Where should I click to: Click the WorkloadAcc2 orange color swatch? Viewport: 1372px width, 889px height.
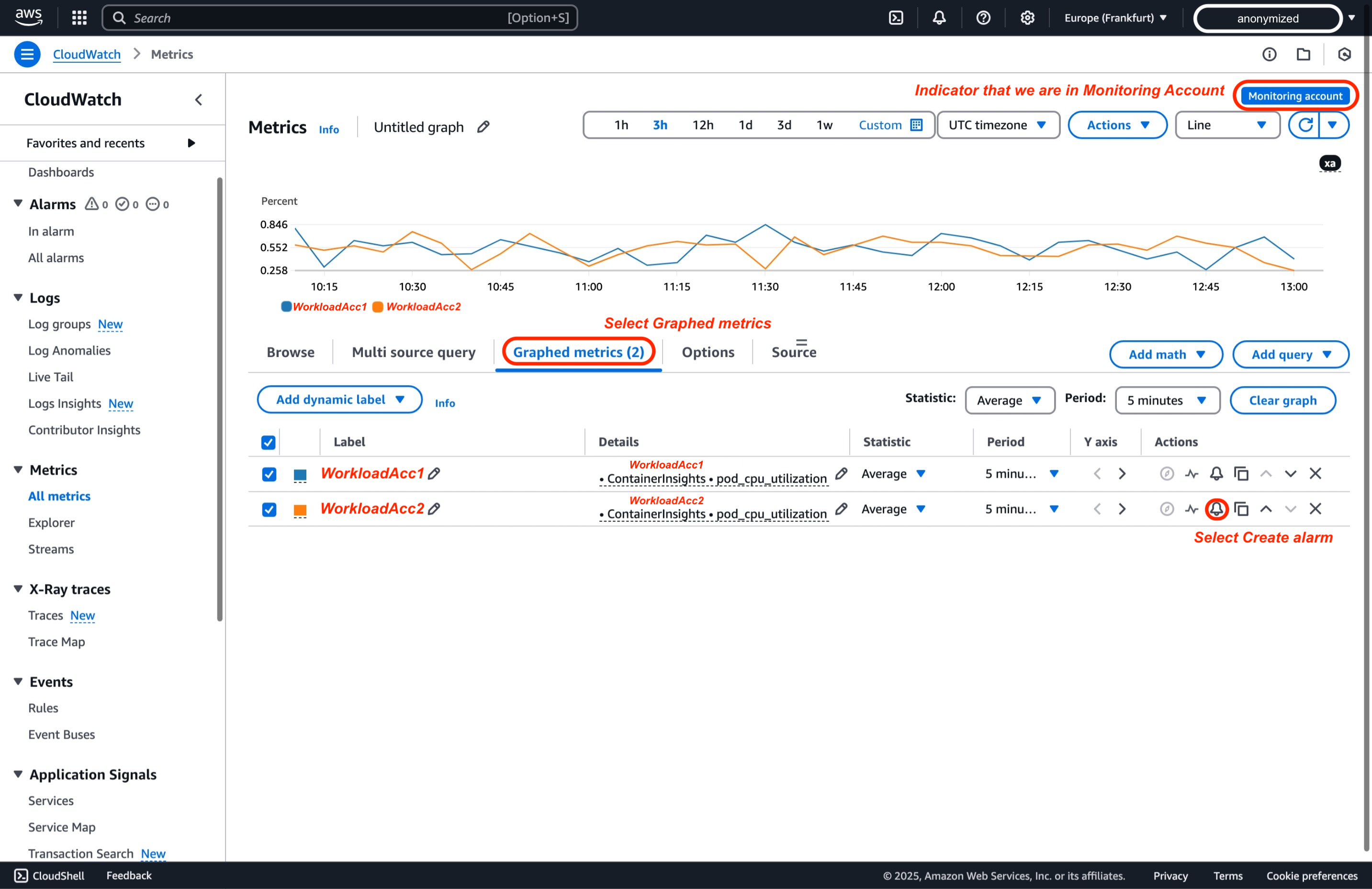point(300,510)
